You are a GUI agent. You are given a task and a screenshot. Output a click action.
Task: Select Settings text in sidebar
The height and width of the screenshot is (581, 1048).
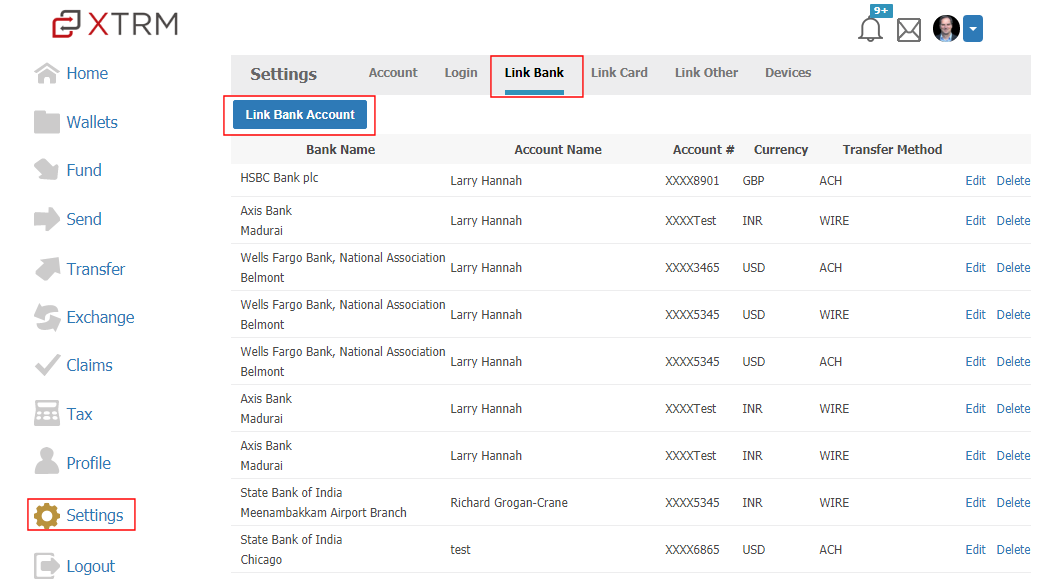[95, 515]
